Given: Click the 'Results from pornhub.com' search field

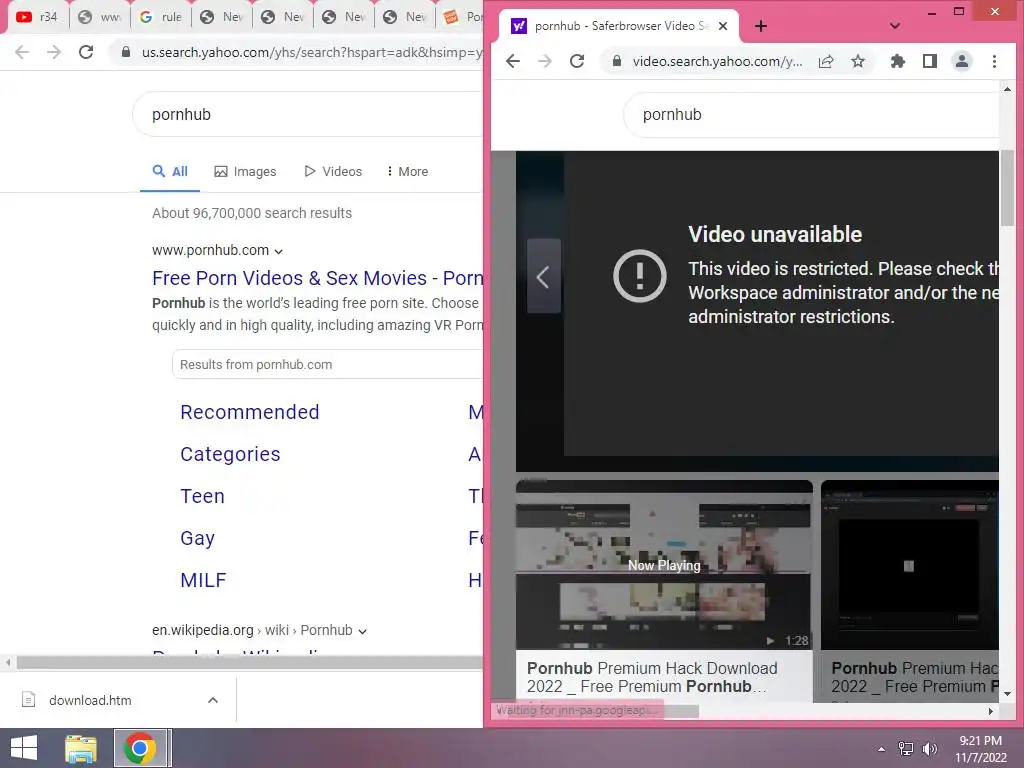Looking at the screenshot, I should [327, 364].
